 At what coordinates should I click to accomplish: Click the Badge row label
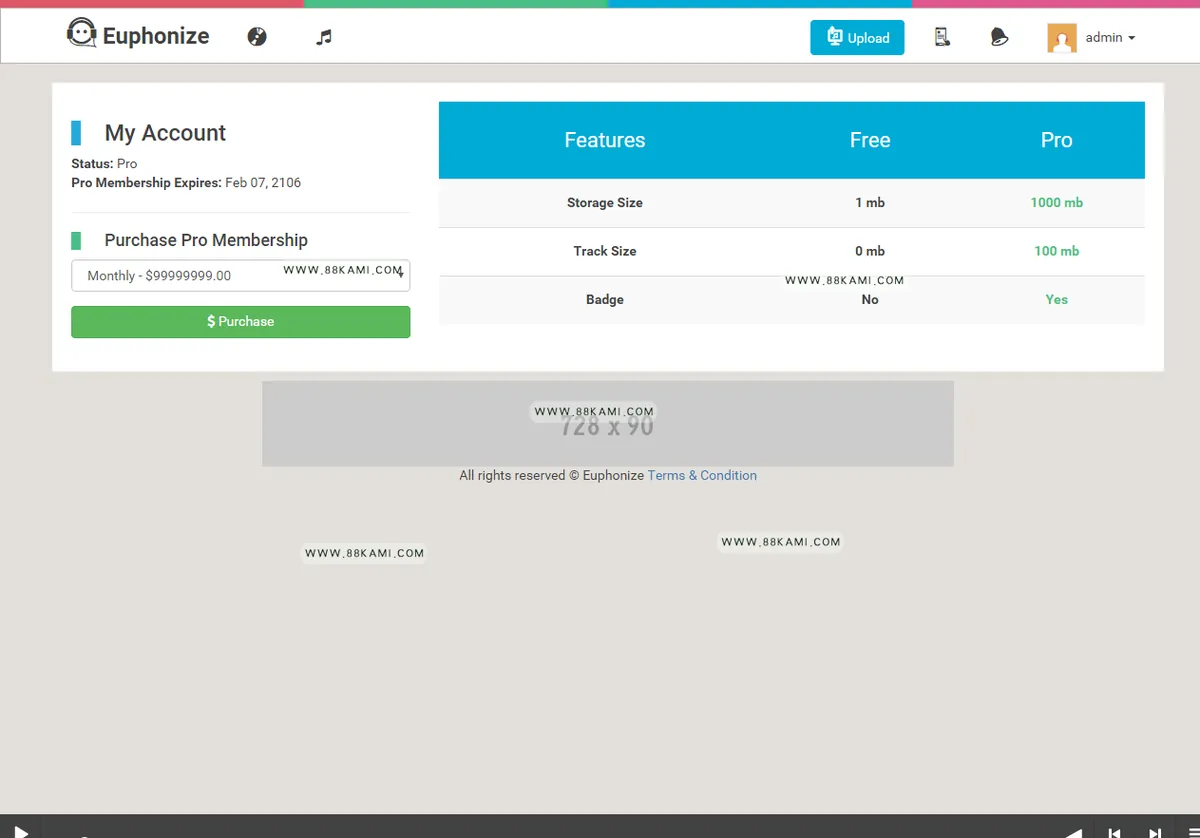[x=605, y=299]
